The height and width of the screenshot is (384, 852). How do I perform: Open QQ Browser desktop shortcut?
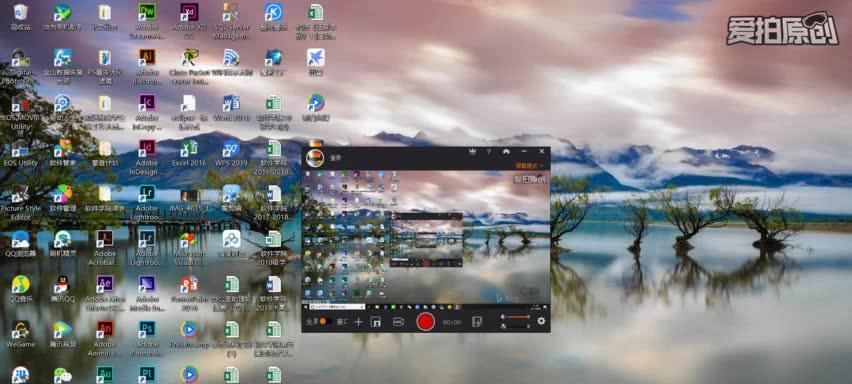tap(21, 243)
